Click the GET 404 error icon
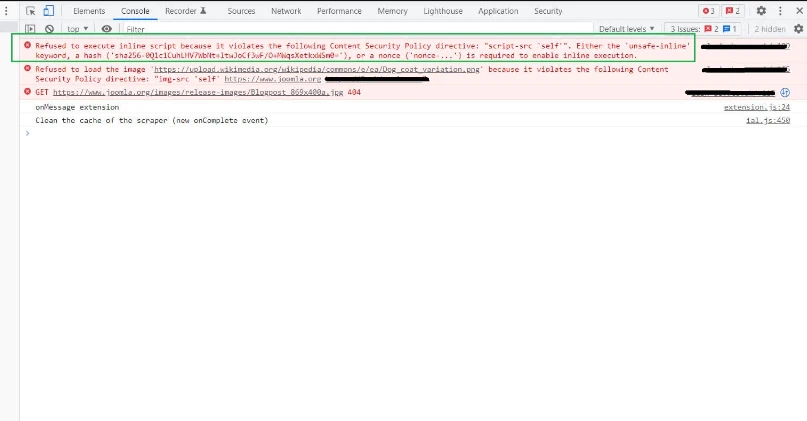This screenshot has height=421, width=807. [27, 92]
